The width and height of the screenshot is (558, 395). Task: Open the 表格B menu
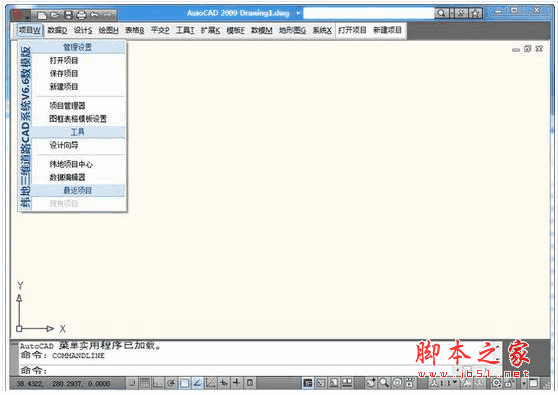pos(135,30)
